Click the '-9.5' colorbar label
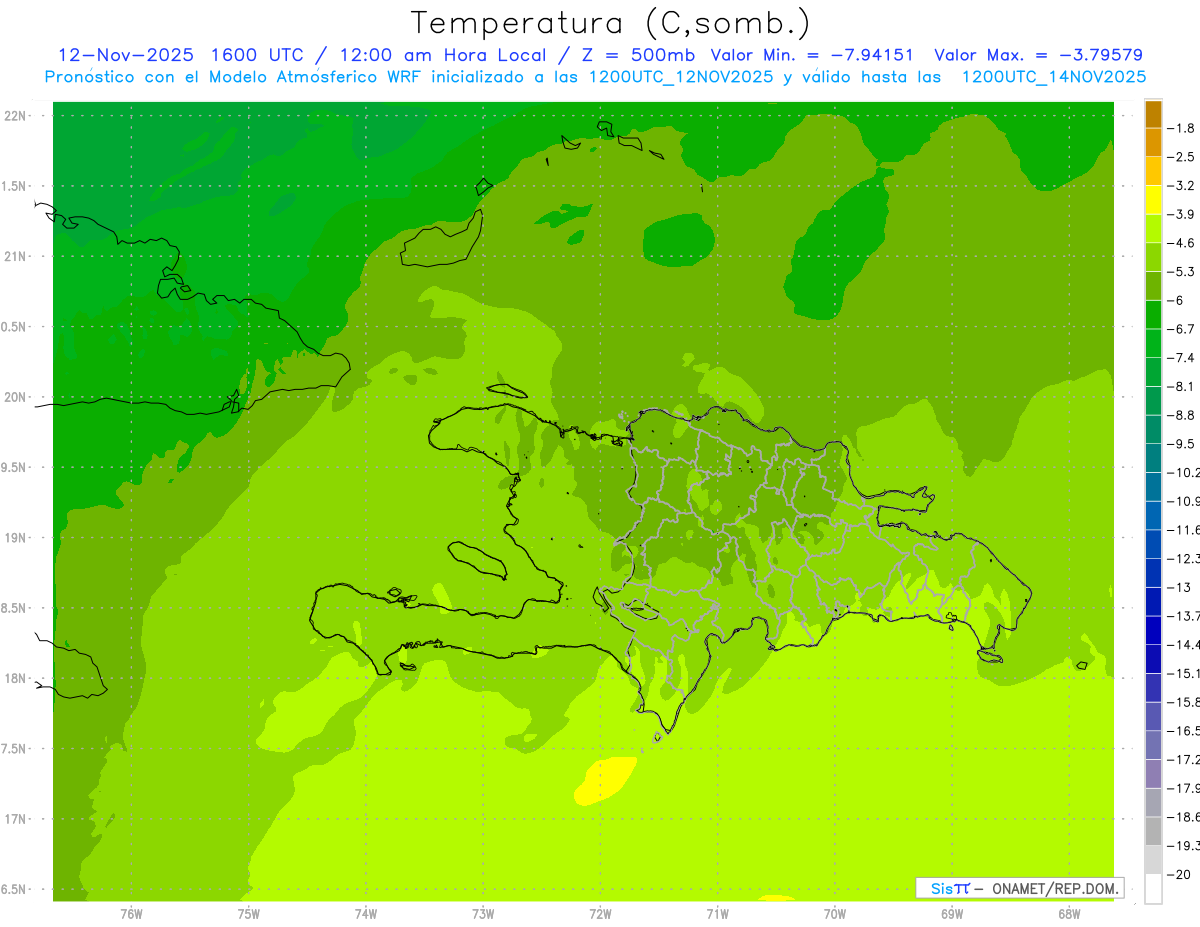The image size is (1200, 927). click(x=1183, y=444)
